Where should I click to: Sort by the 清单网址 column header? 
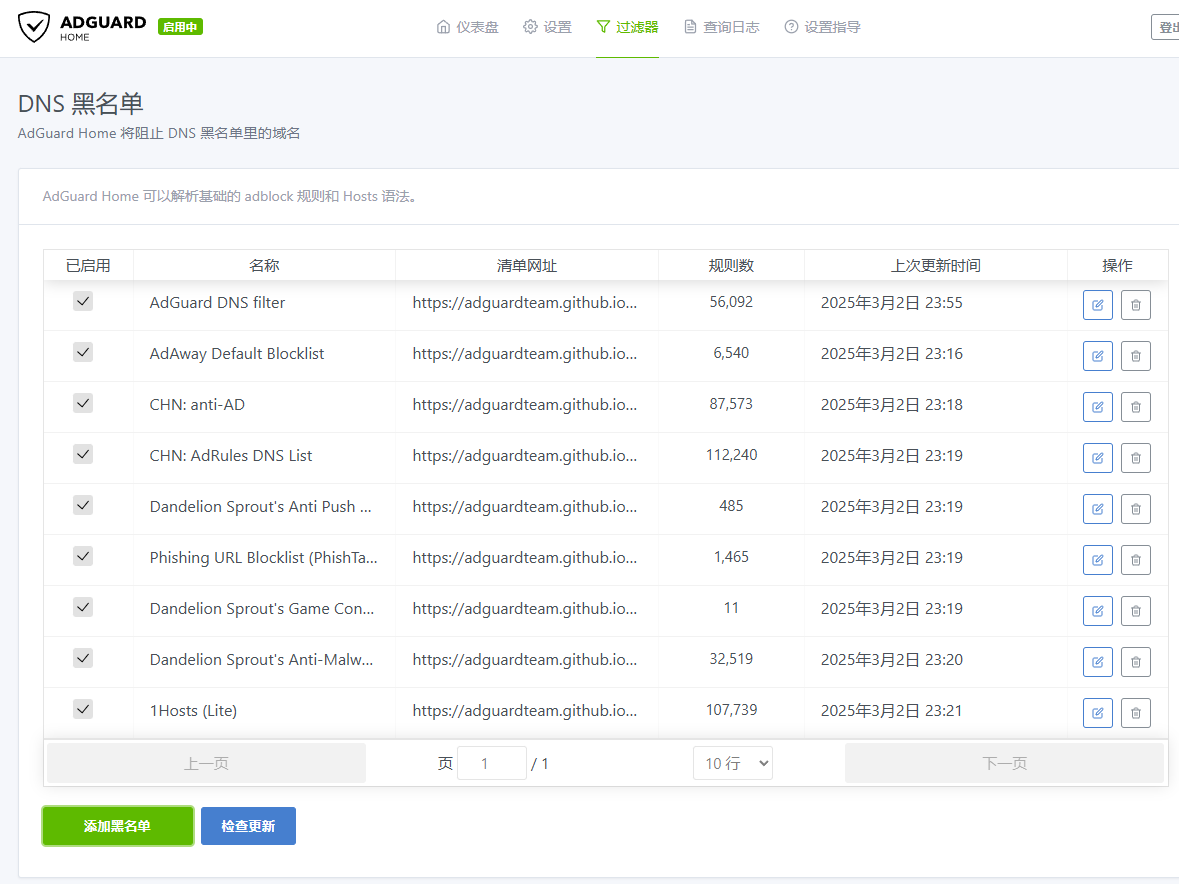pyautogui.click(x=526, y=265)
